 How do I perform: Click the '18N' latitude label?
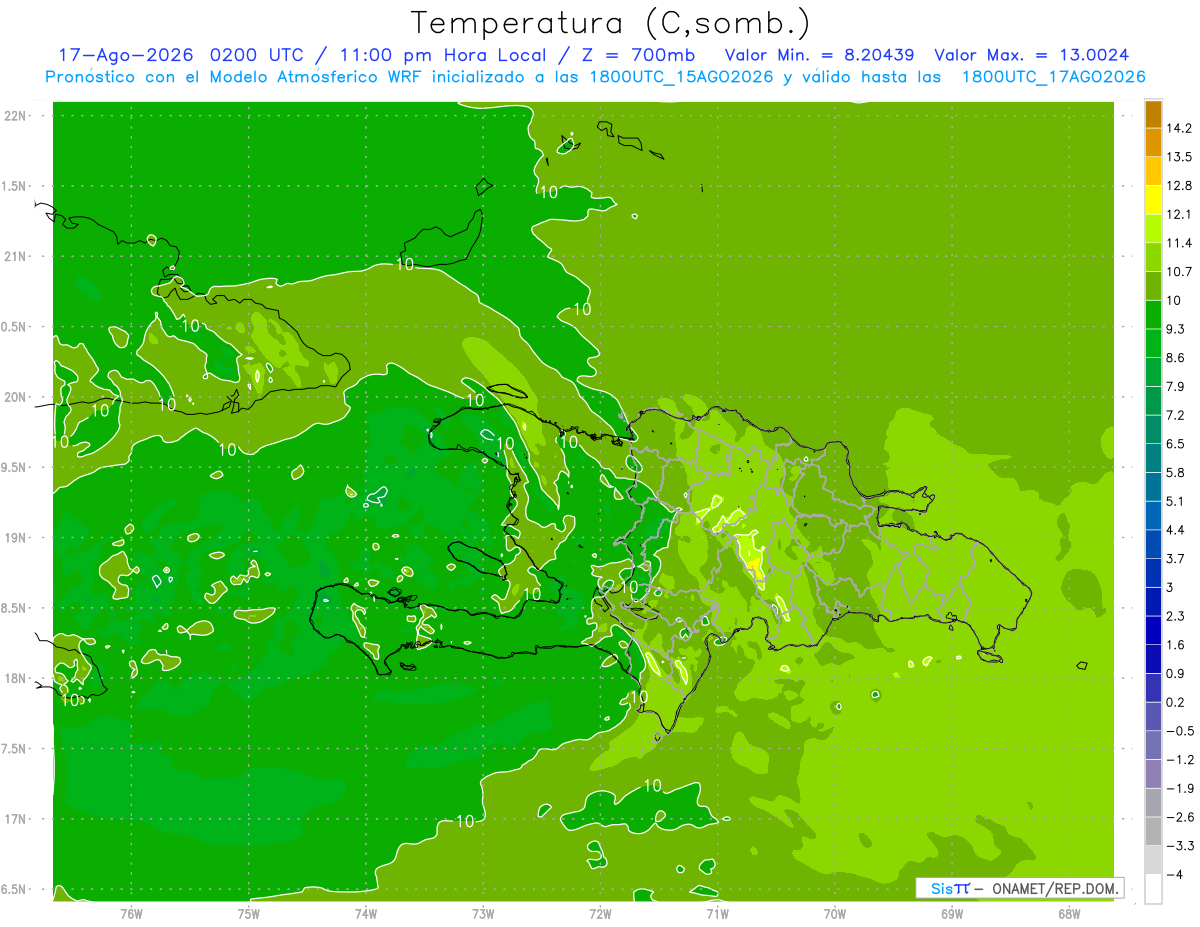15,679
